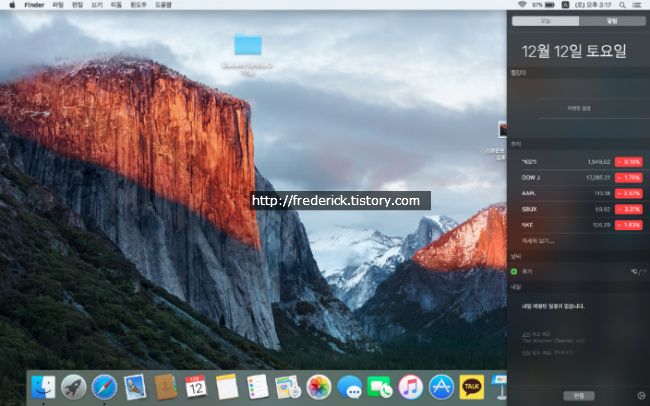Image resolution: width=650 pixels, height=406 pixels.
Task: Open Mail stamp icon in Dock
Action: click(135, 387)
